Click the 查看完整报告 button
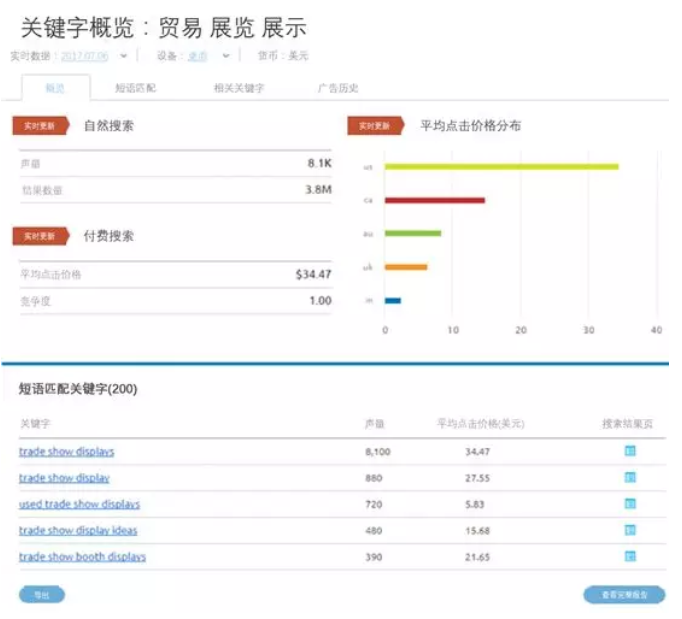The height and width of the screenshot is (619, 682). tap(623, 595)
